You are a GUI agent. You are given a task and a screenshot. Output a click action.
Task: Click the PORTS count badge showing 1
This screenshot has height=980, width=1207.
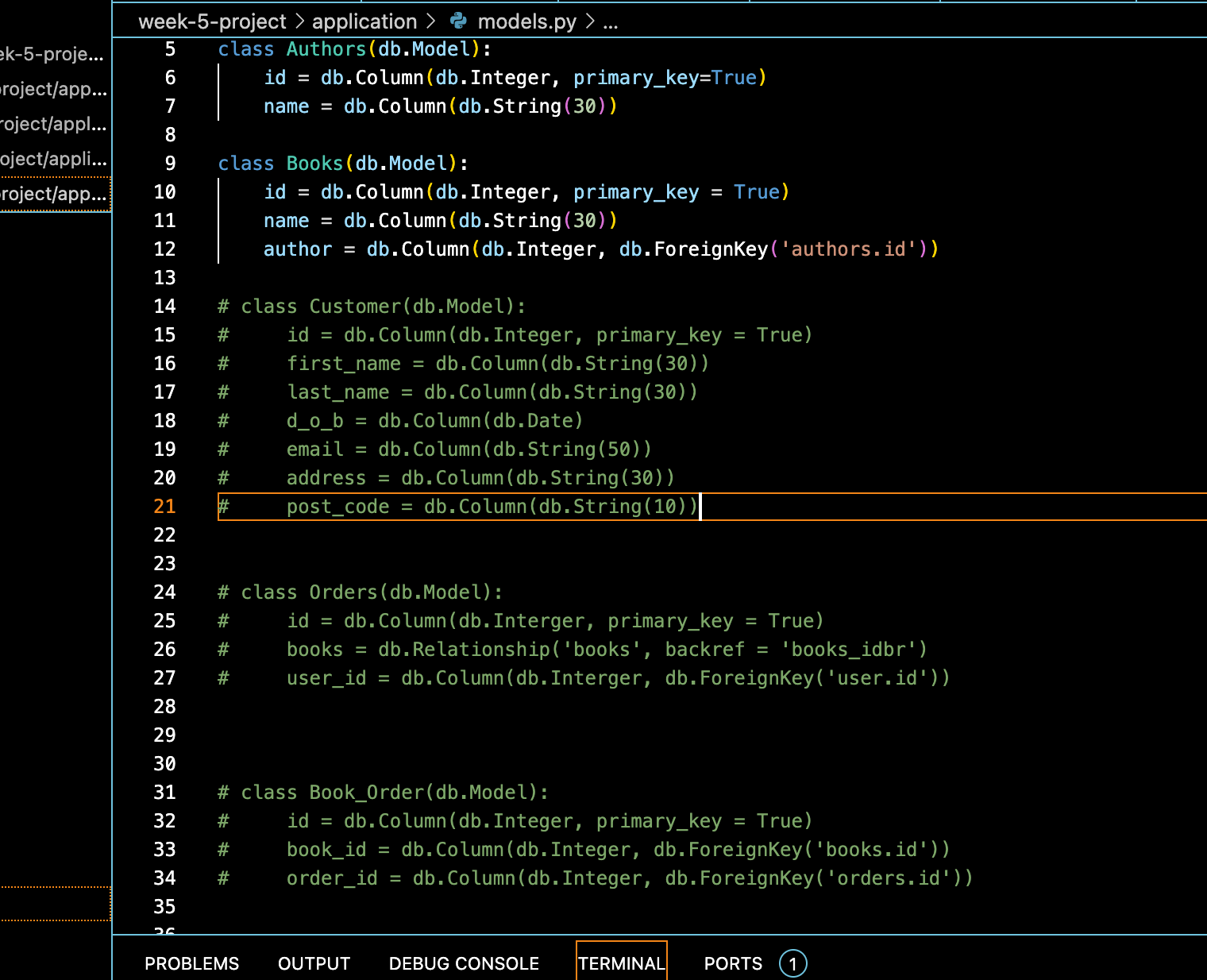tap(792, 963)
